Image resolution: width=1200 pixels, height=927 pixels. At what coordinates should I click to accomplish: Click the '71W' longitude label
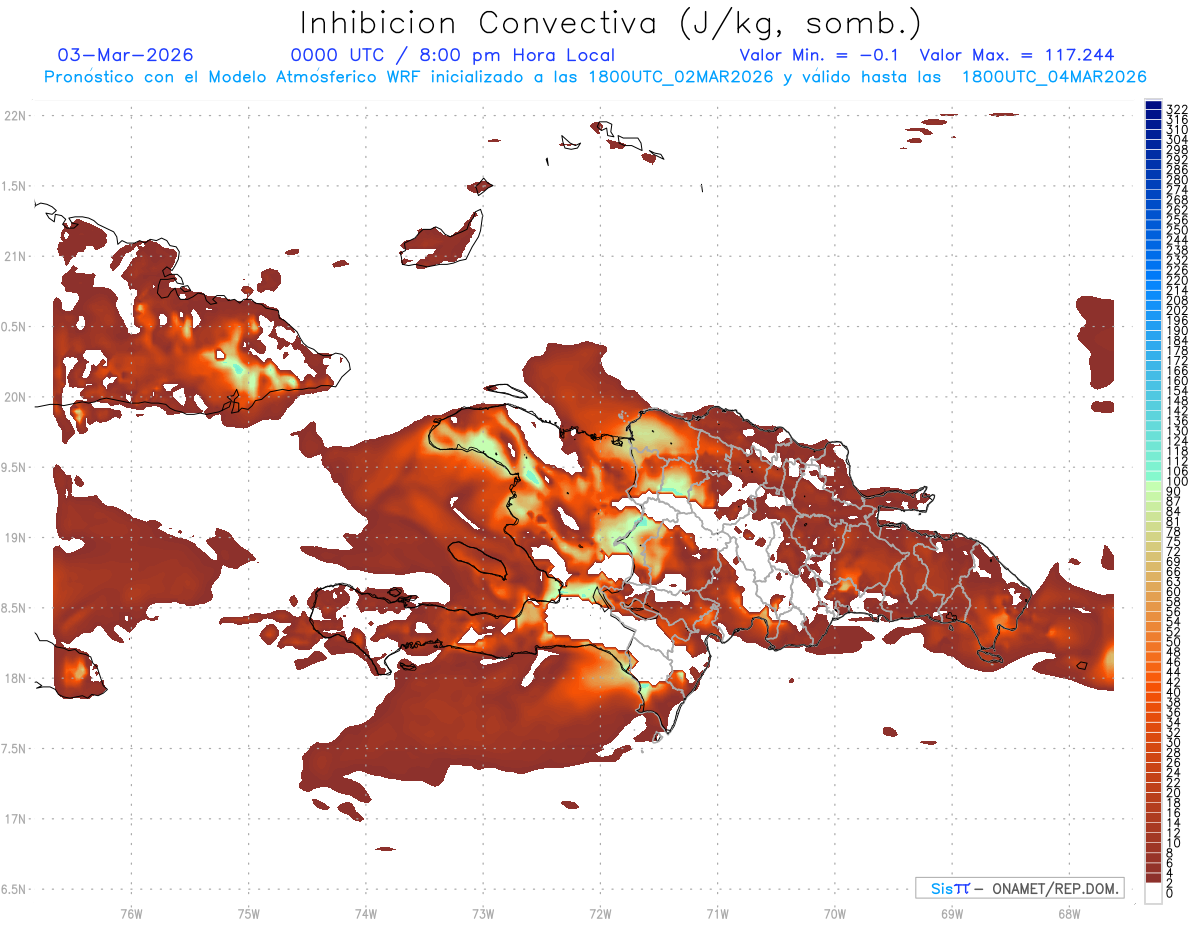tap(717, 912)
